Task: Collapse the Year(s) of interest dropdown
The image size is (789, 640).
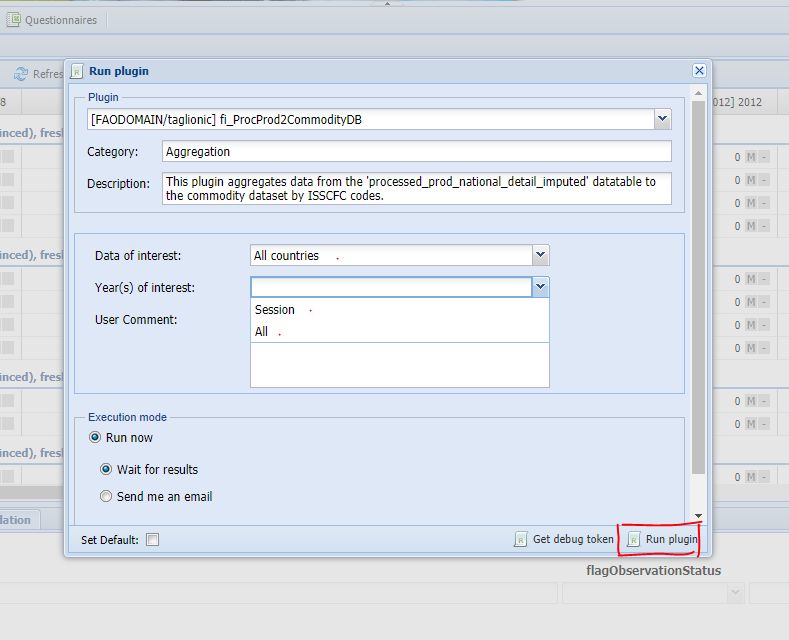Action: 540,287
